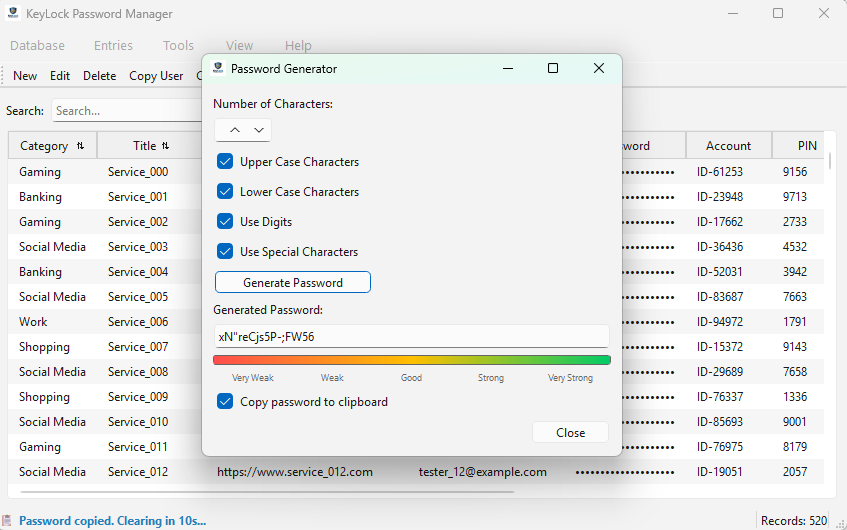Uncheck Upper Case Characters
847x530 pixels.
[x=225, y=161]
